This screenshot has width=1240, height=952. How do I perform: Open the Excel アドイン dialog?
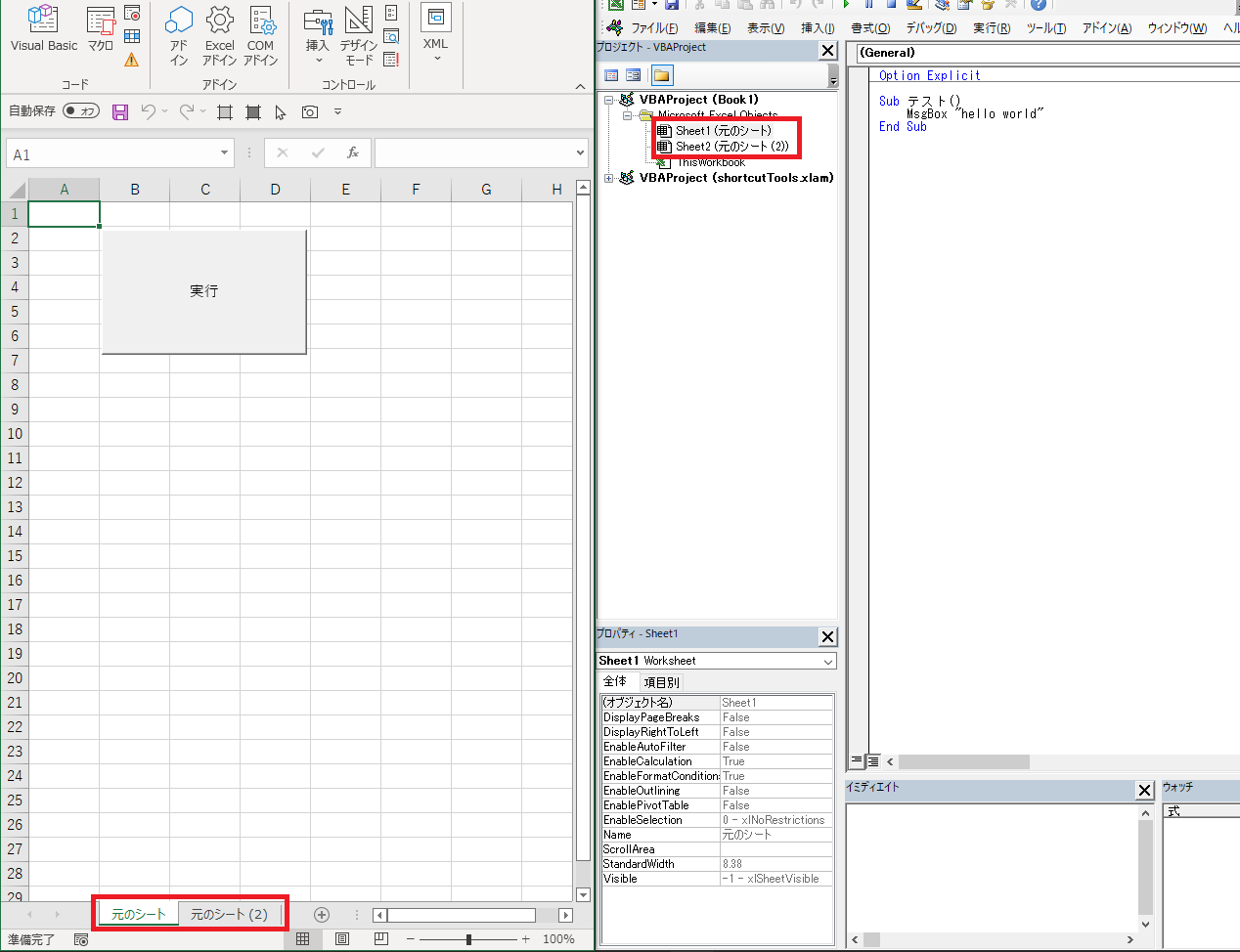[x=219, y=34]
